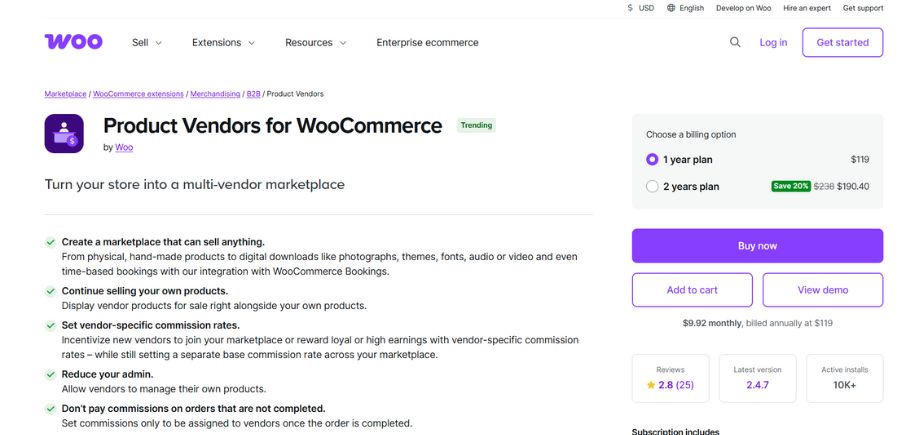Select the 2 years plan option

coord(652,186)
